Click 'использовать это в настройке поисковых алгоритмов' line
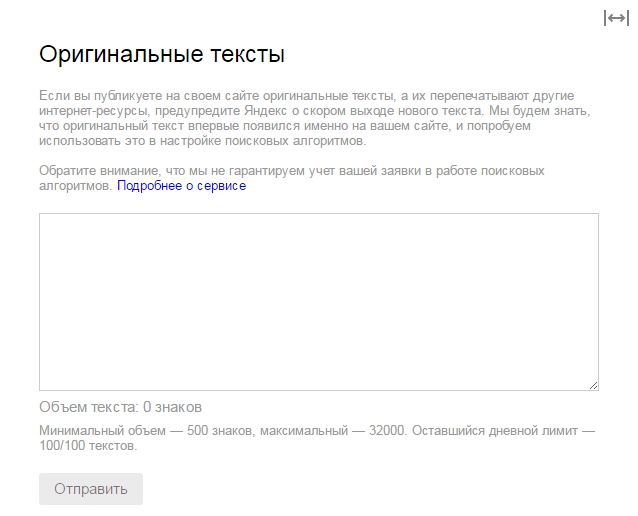Image resolution: width=638 pixels, height=516 pixels. coord(203,141)
